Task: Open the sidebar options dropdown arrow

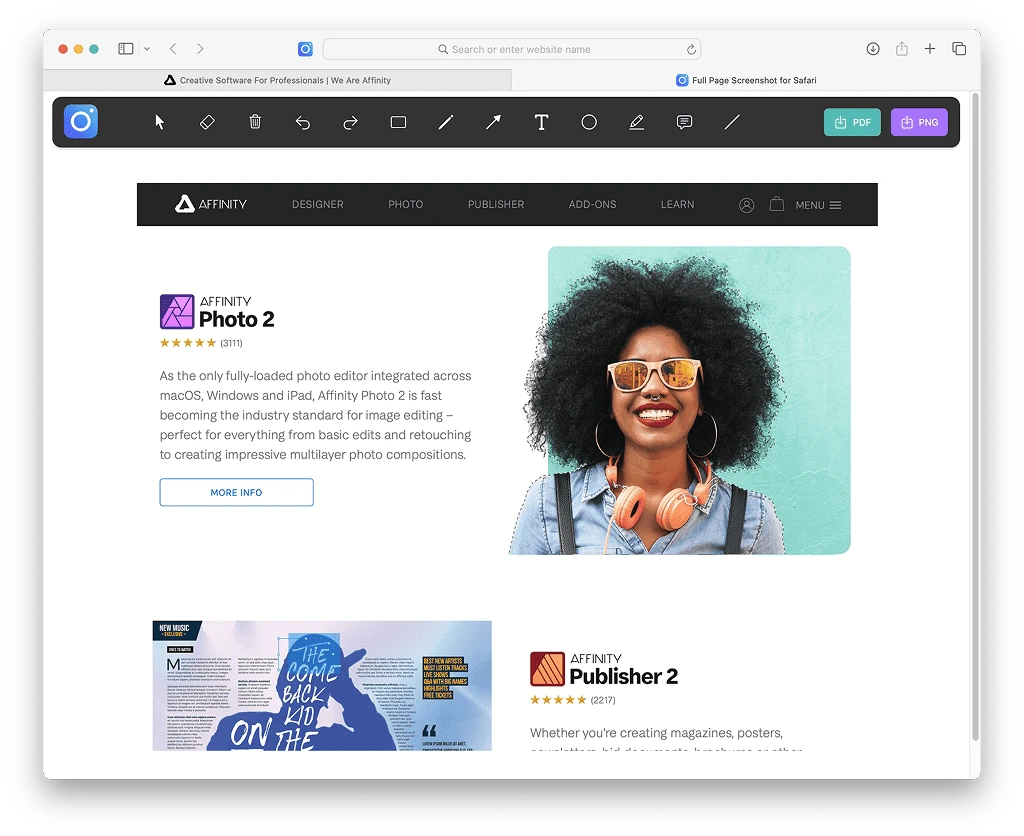Action: tap(147, 49)
